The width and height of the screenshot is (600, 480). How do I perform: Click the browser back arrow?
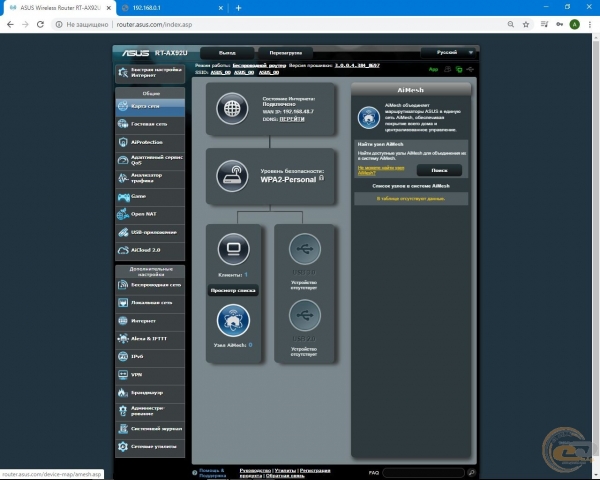click(x=10, y=24)
